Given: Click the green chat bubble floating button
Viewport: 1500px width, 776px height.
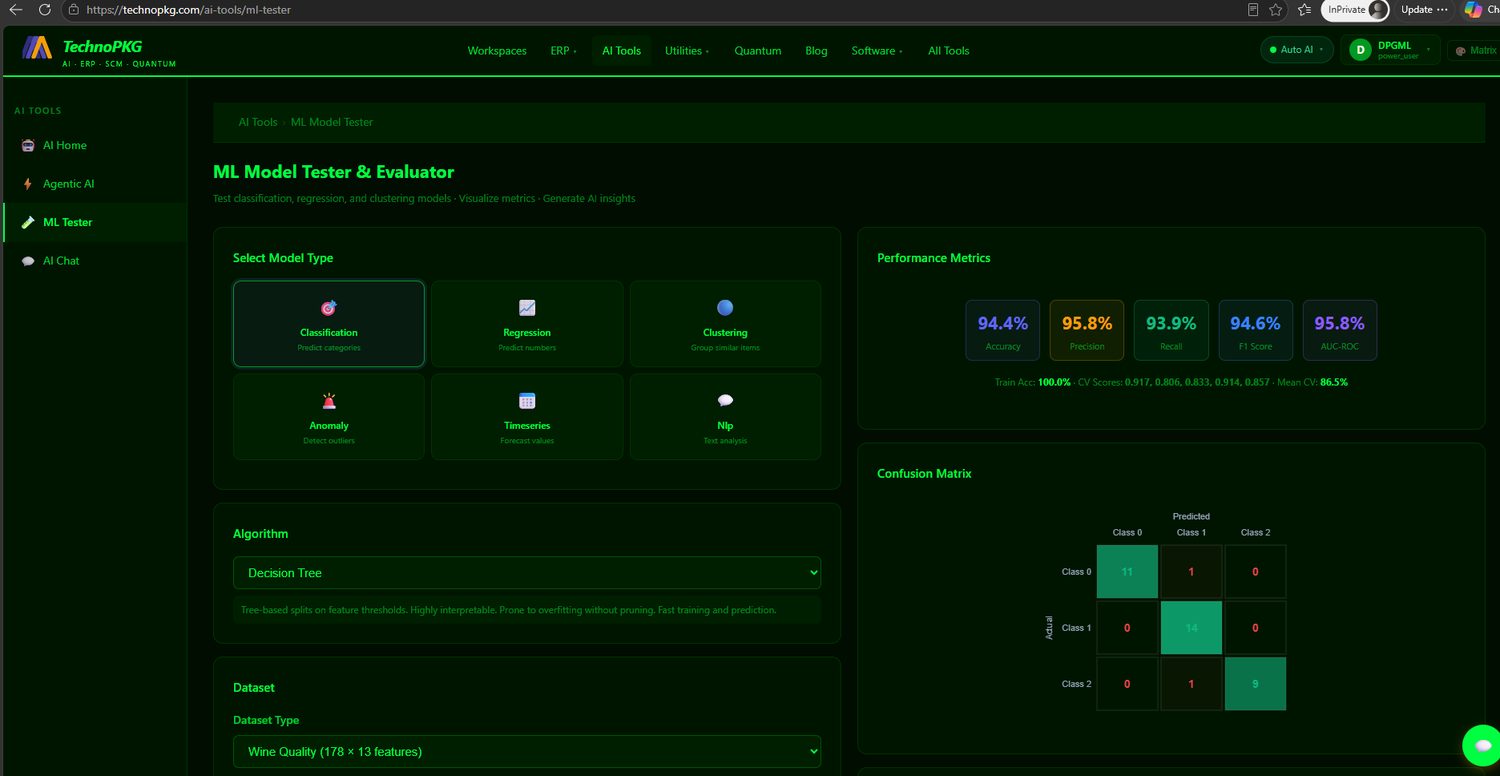Looking at the screenshot, I should [1481, 745].
